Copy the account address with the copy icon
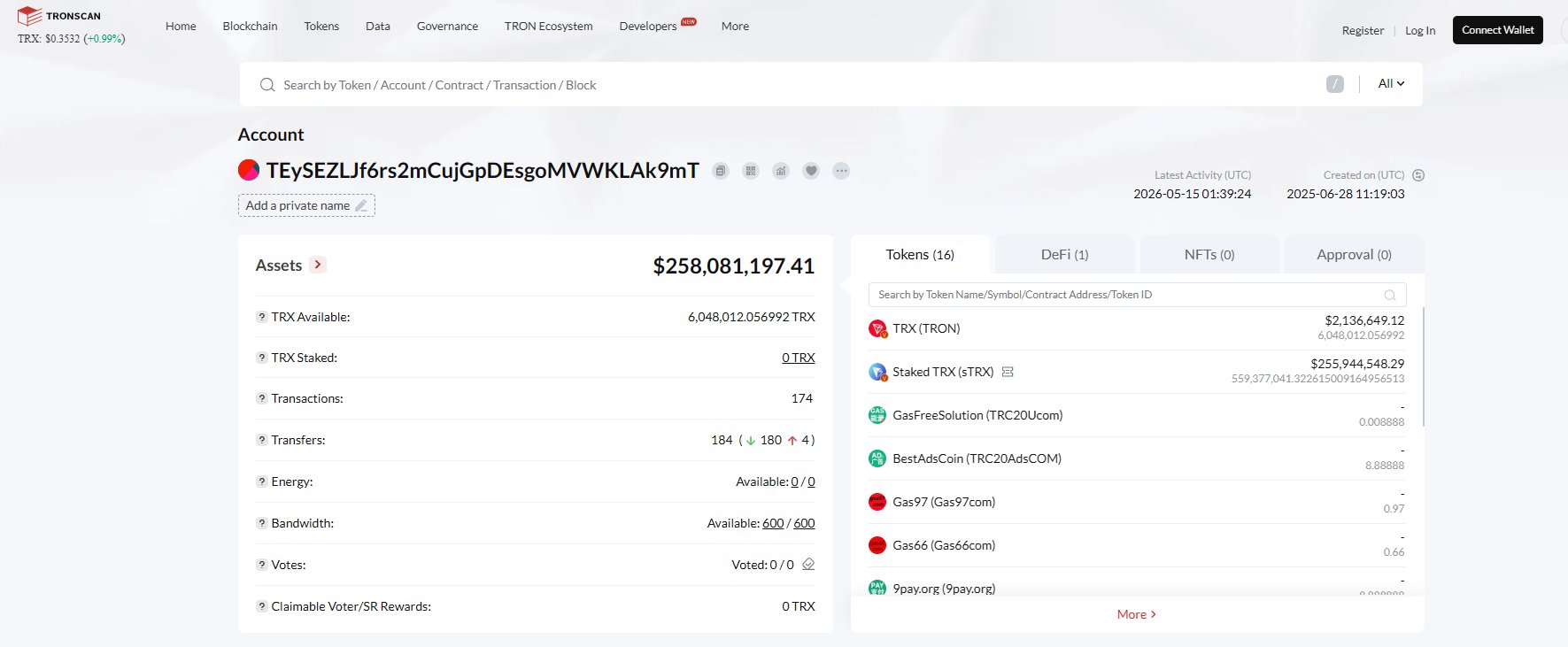The height and width of the screenshot is (647, 1568). 721,171
